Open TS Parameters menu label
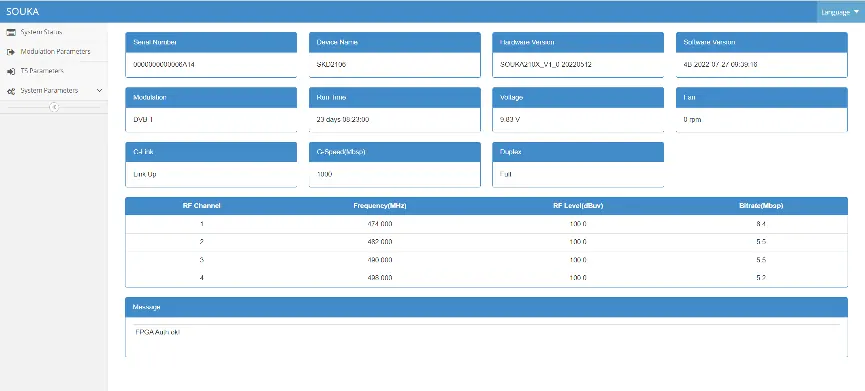Image resolution: width=865 pixels, height=391 pixels. tap(42, 71)
